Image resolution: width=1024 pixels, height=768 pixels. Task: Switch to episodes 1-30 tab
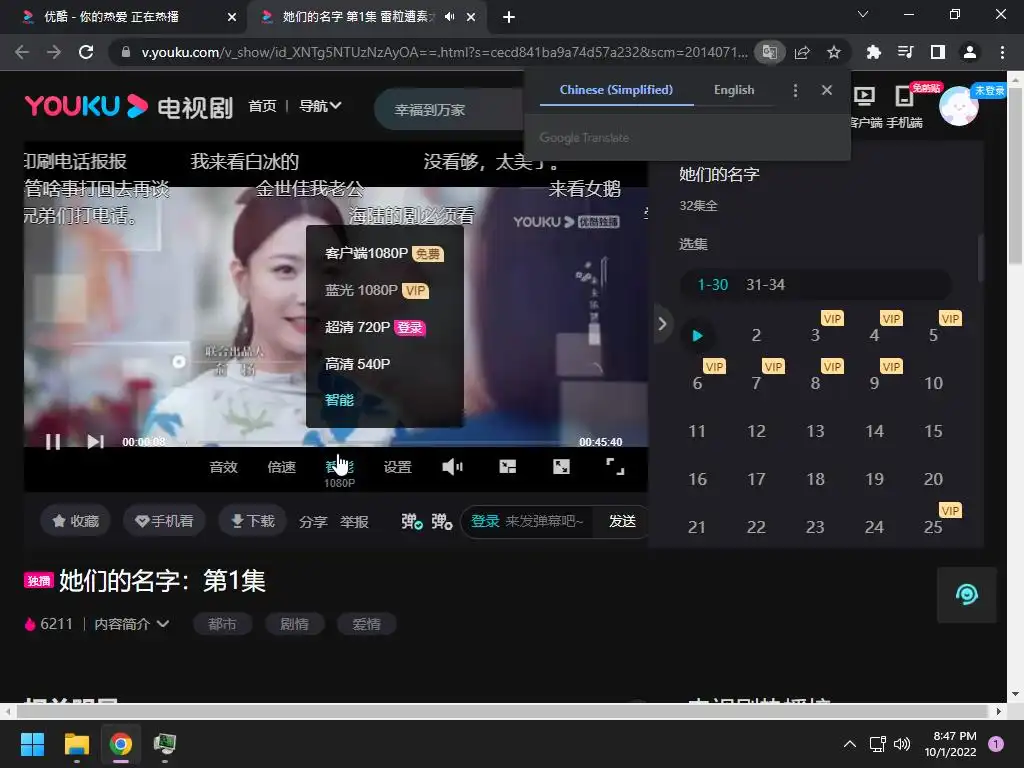[x=712, y=285]
